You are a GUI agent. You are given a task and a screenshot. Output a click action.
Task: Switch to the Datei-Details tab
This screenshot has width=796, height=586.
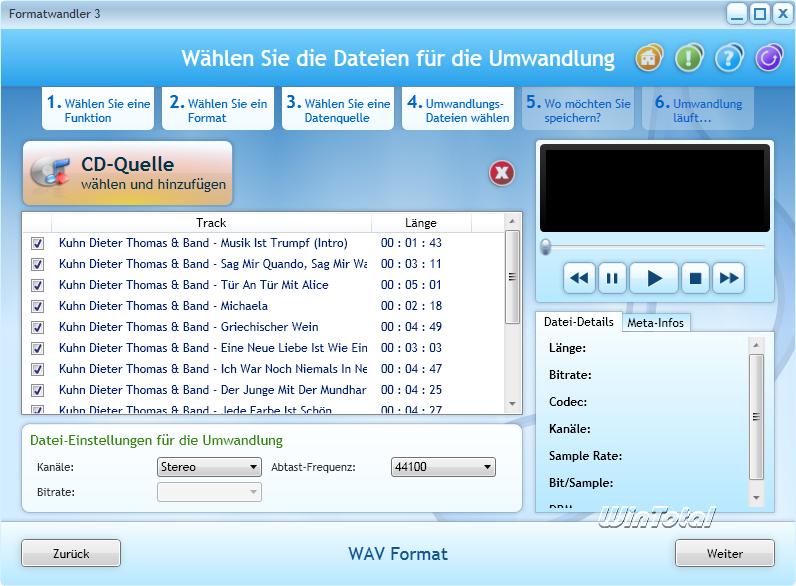[x=579, y=322]
